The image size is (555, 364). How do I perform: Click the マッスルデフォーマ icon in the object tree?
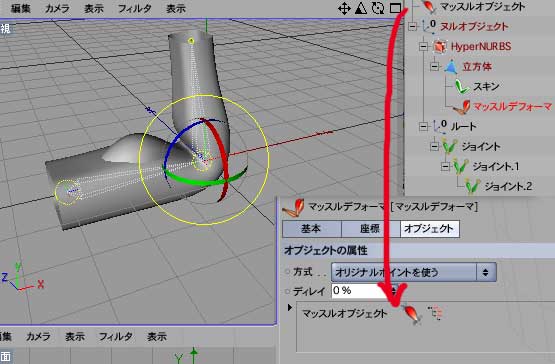(x=463, y=107)
